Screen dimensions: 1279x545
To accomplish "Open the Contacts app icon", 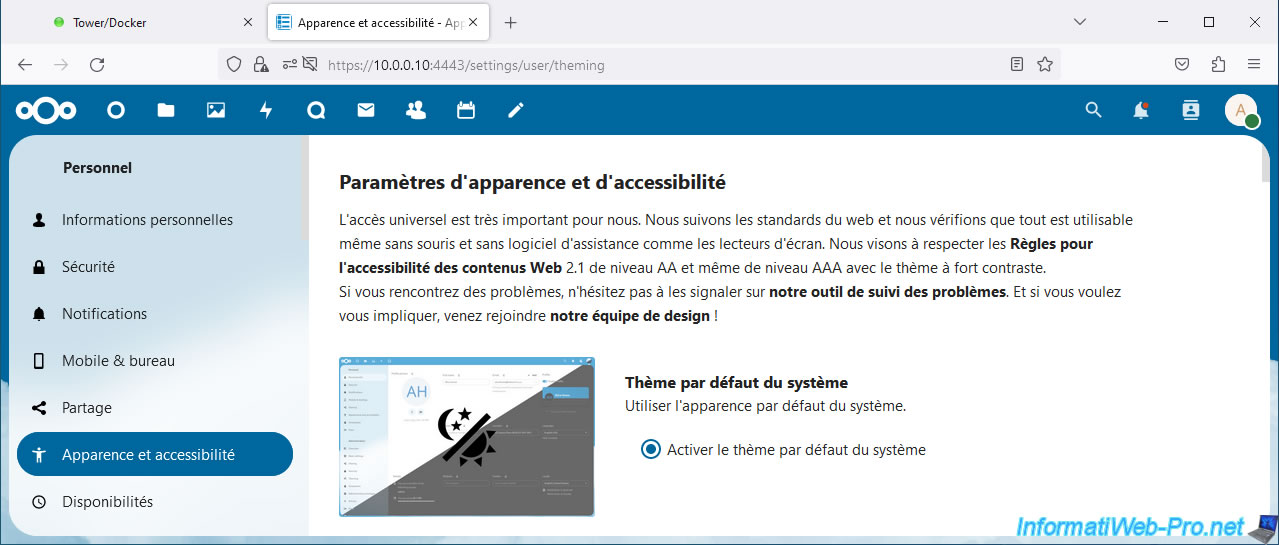I will pos(416,111).
